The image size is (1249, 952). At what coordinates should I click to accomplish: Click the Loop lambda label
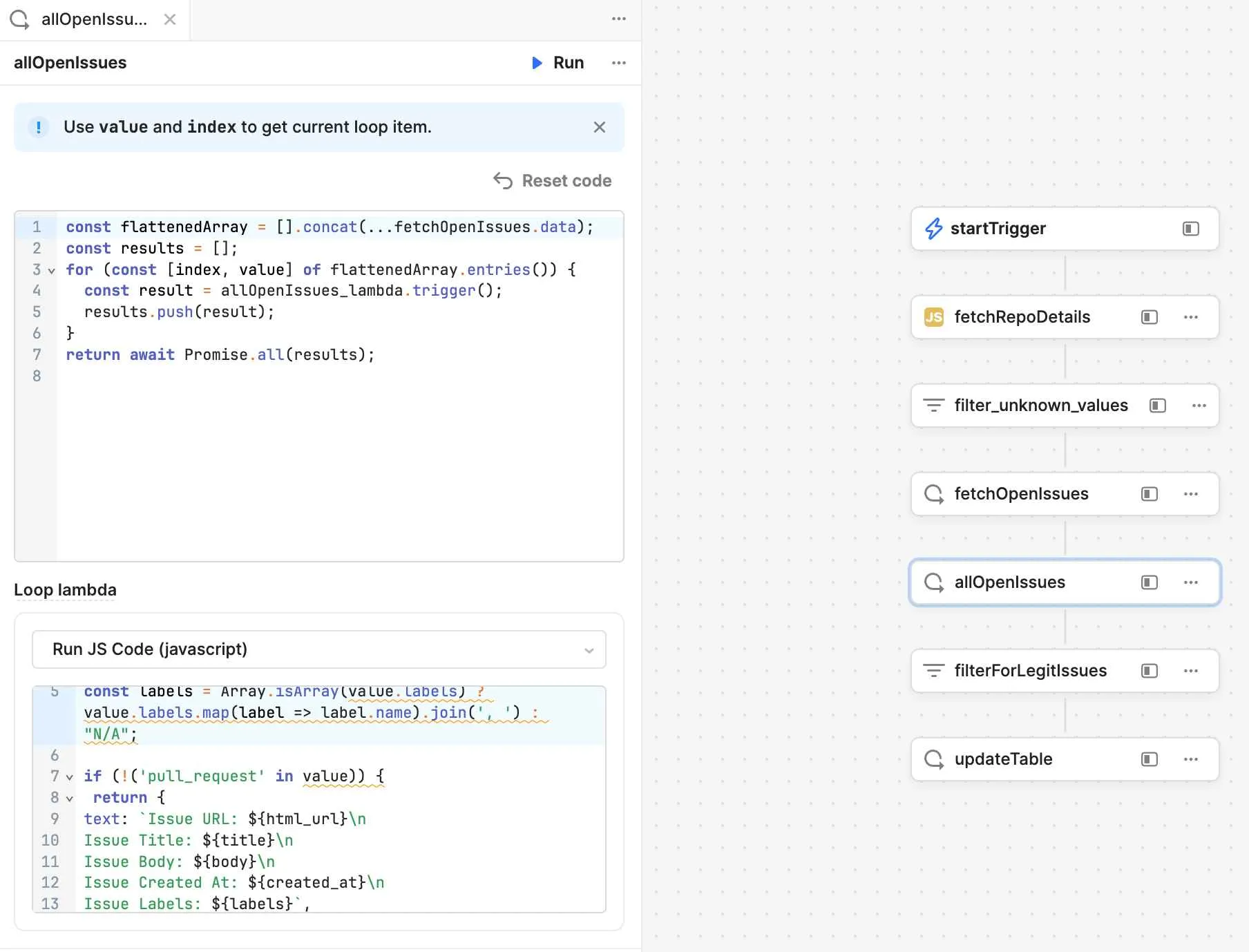(x=65, y=590)
